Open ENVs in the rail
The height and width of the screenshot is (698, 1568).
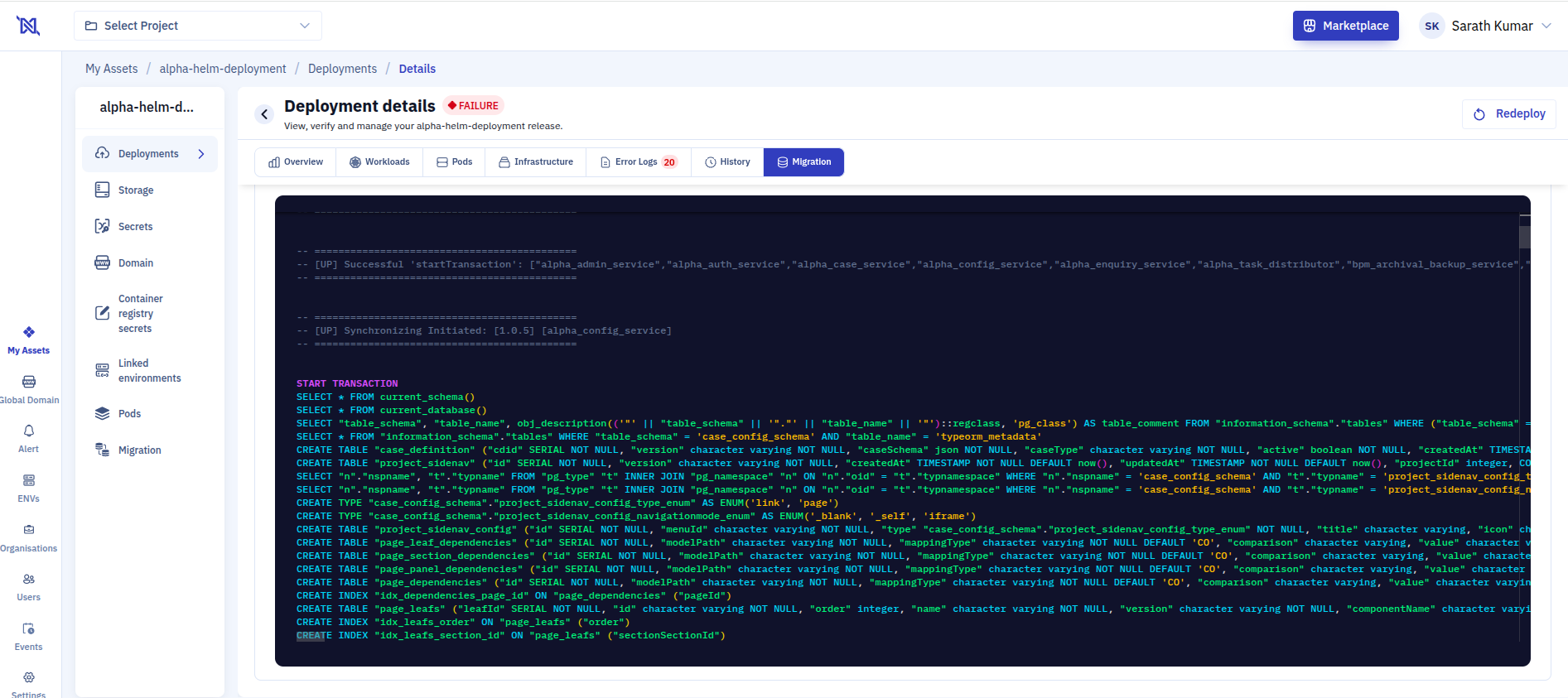[x=29, y=489]
